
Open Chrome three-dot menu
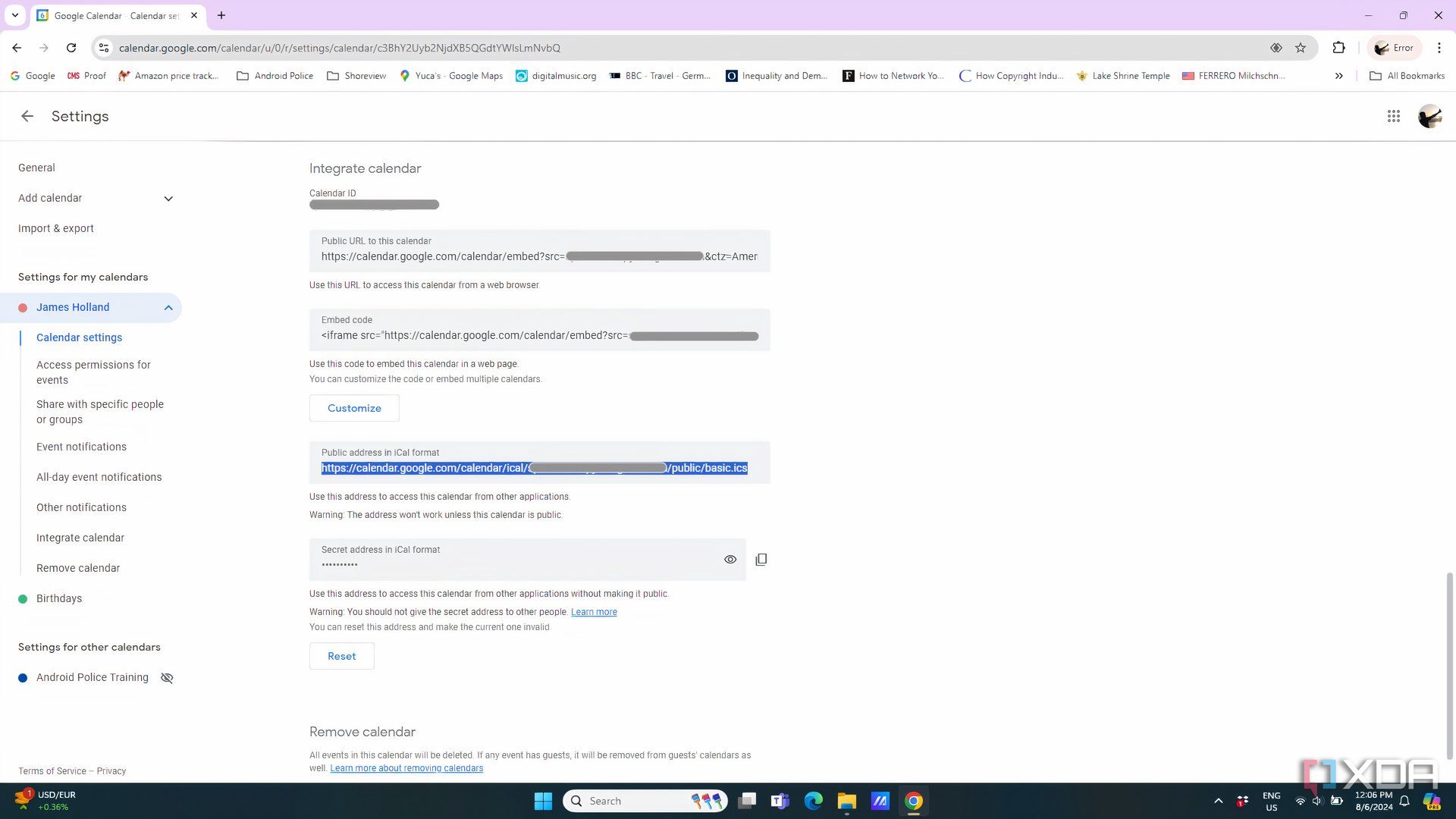point(1439,48)
